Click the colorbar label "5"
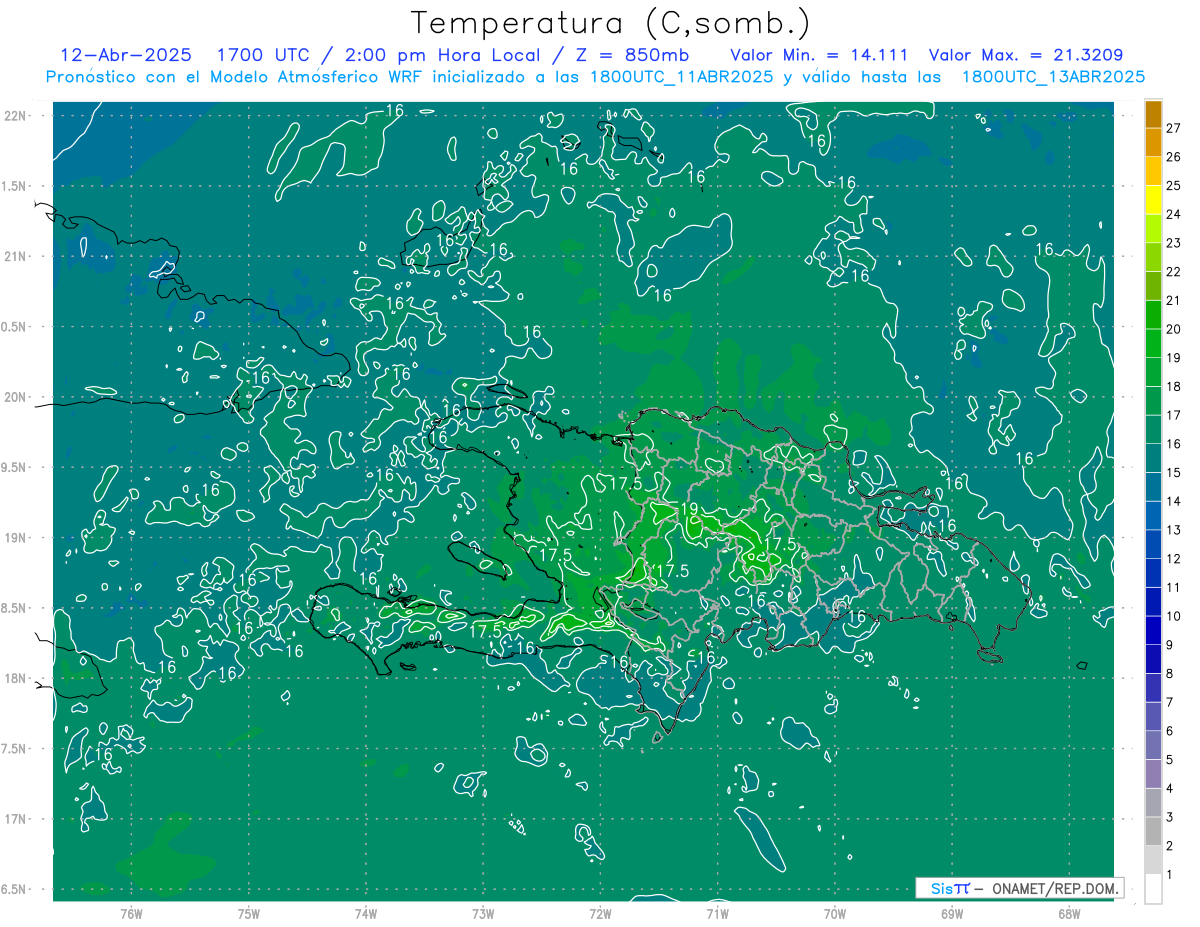 point(1170,760)
